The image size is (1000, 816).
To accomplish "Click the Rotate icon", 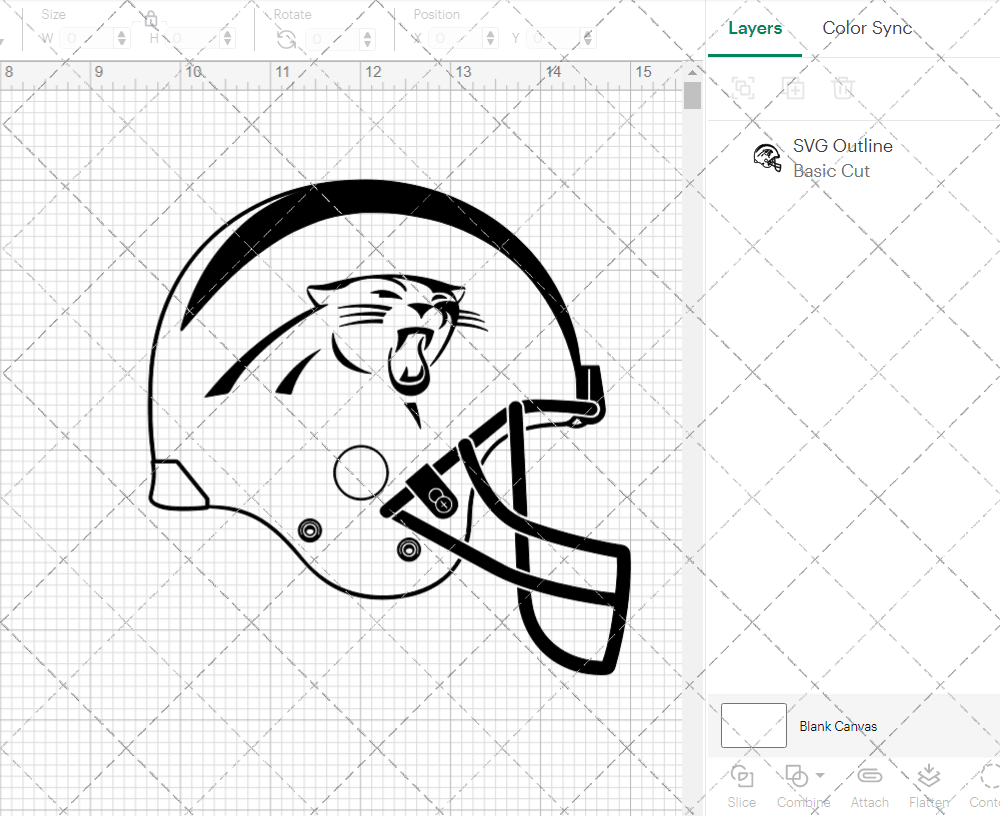I will [286, 40].
